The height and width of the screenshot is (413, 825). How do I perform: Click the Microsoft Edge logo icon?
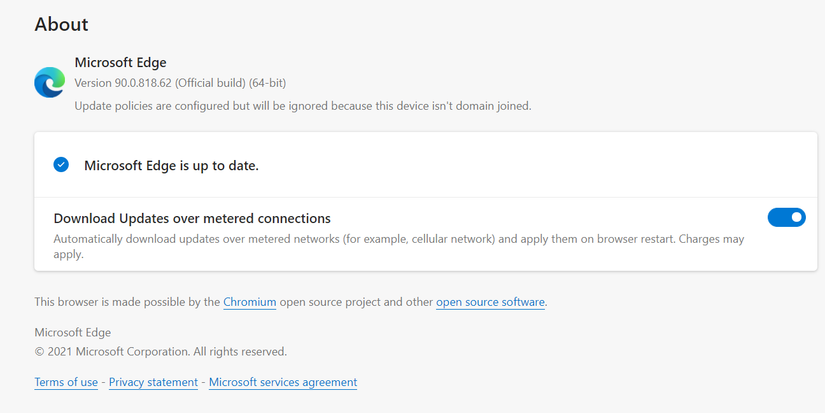click(x=49, y=82)
